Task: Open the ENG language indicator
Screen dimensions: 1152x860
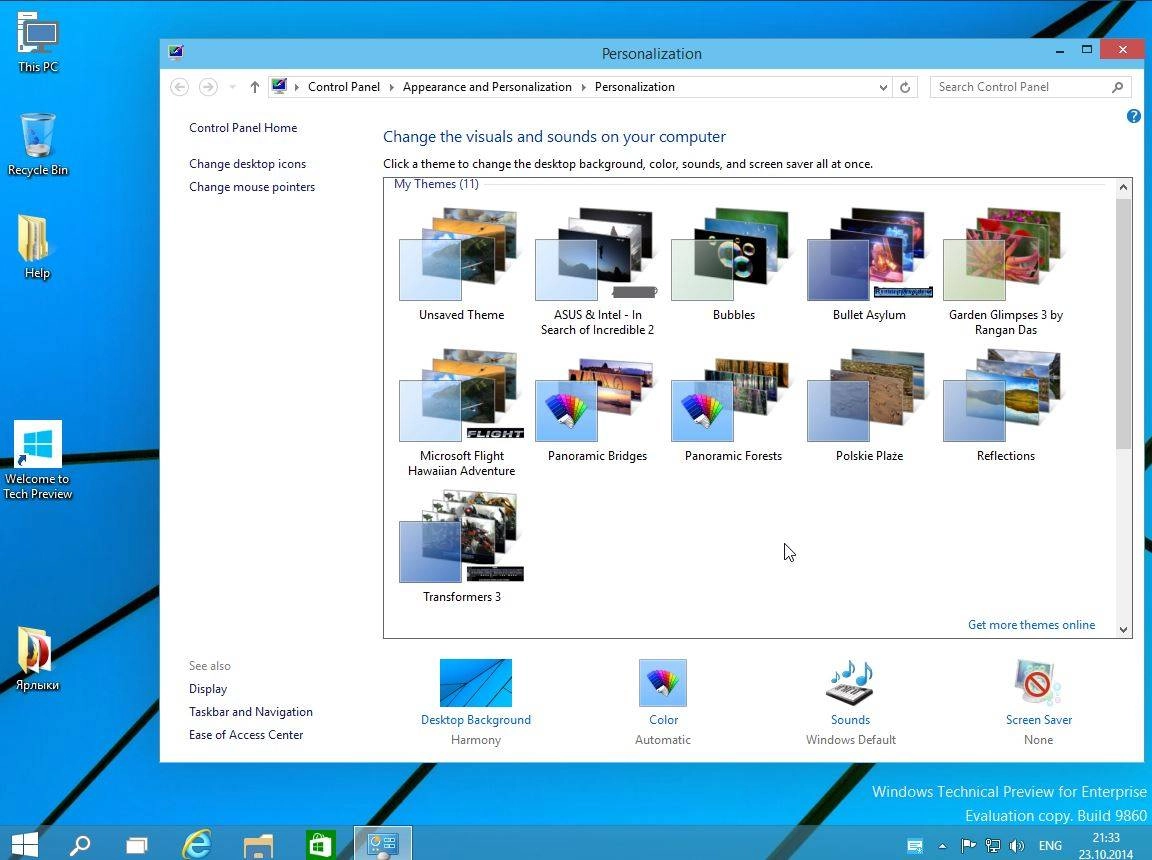Action: tap(1051, 846)
